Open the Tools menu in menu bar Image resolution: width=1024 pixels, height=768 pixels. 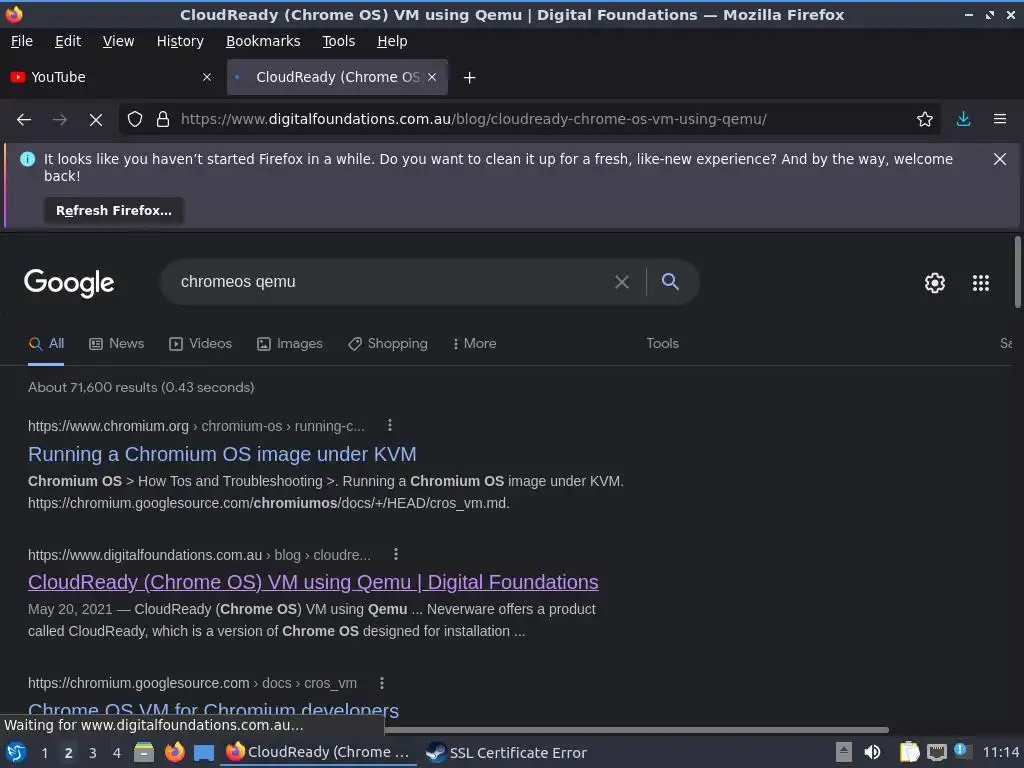pos(338,41)
